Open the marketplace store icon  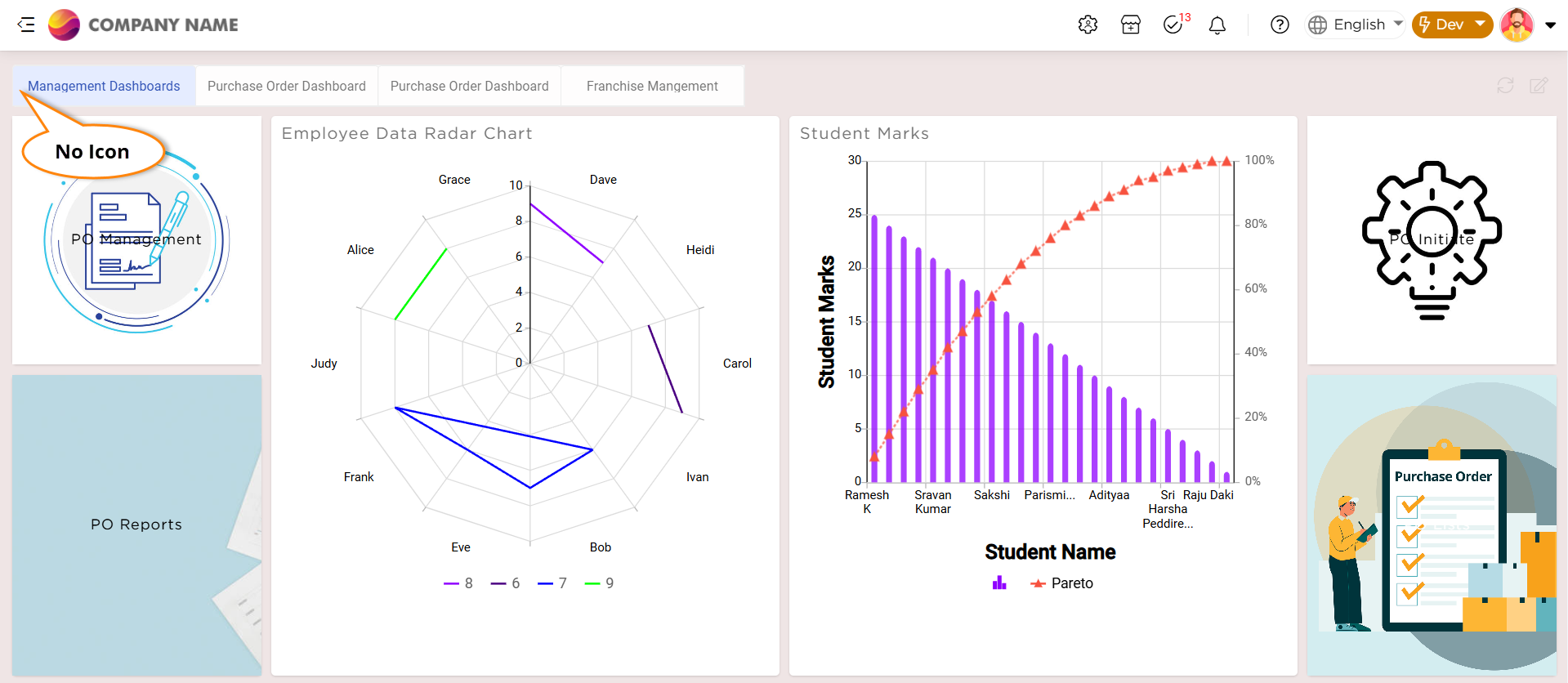(x=1131, y=25)
